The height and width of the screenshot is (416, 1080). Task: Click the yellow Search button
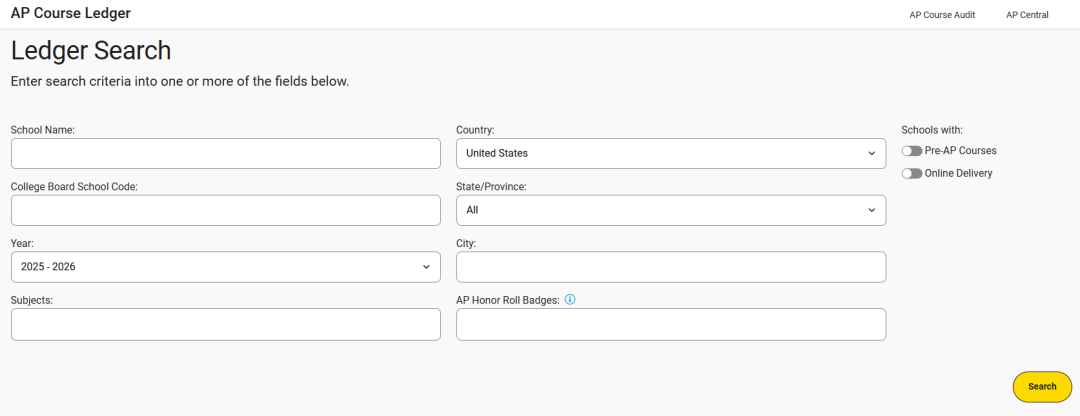click(x=1042, y=386)
